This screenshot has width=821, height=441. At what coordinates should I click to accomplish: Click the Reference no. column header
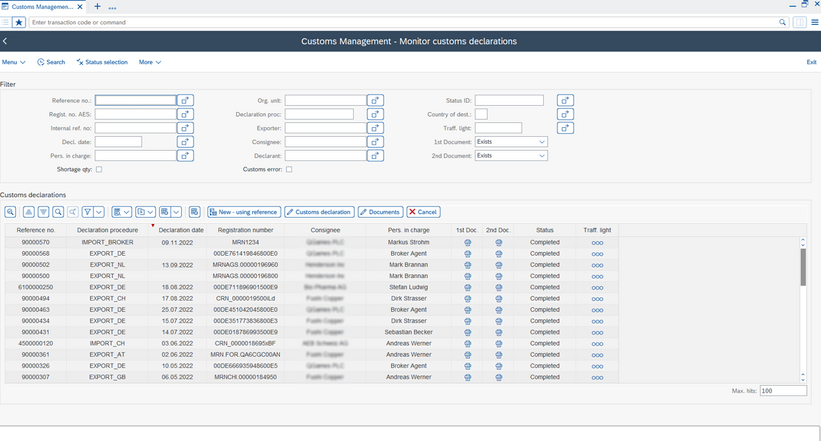(36, 230)
